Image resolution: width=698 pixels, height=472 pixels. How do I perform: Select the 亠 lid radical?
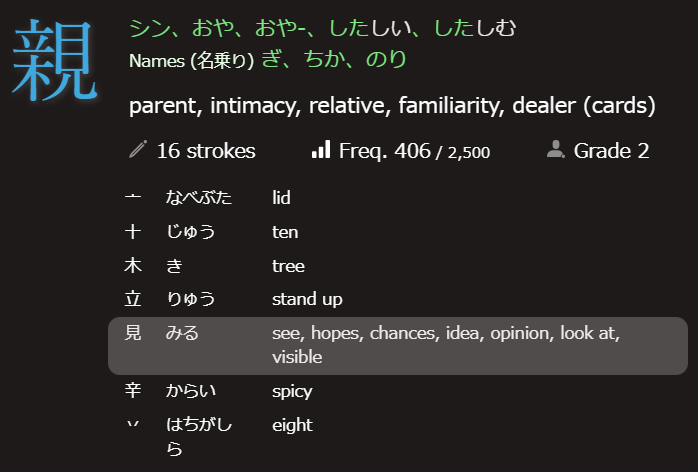(x=132, y=198)
